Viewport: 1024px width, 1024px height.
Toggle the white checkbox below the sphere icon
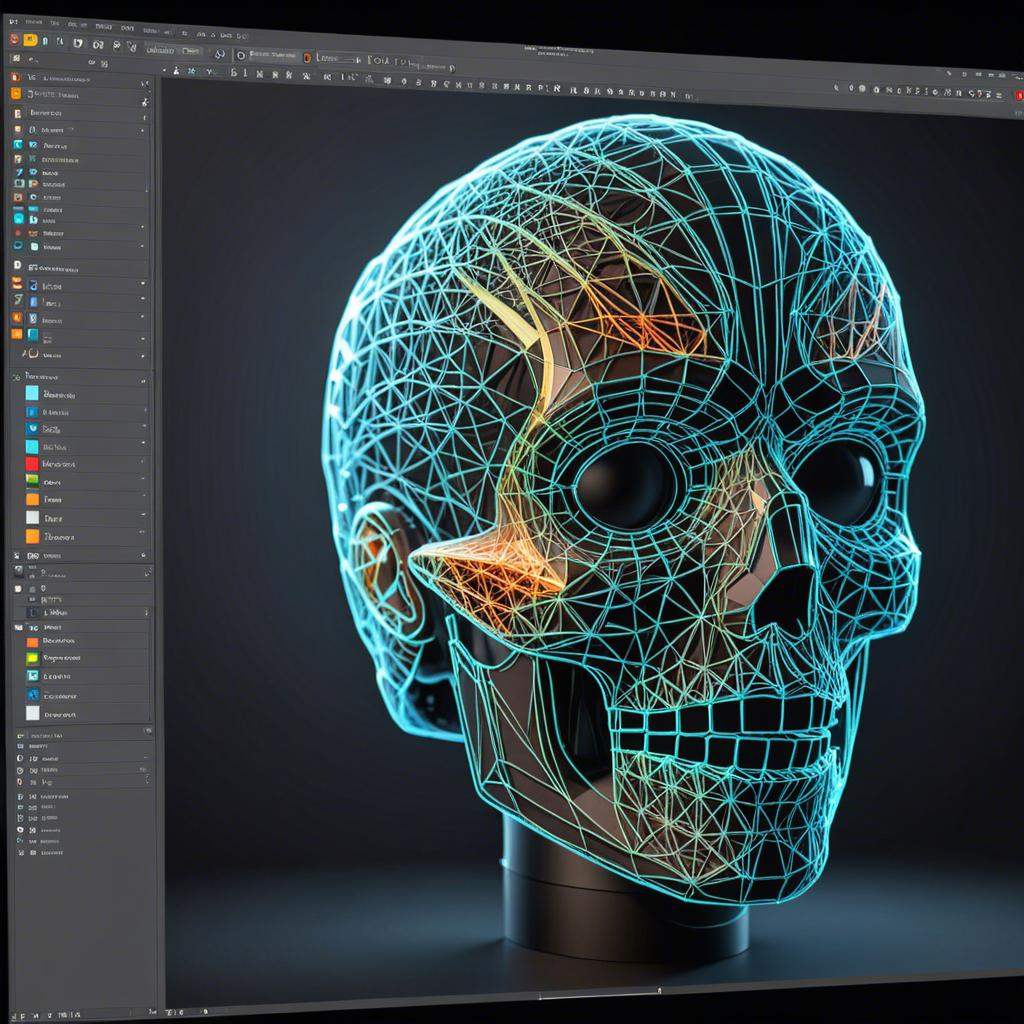coord(18,588)
